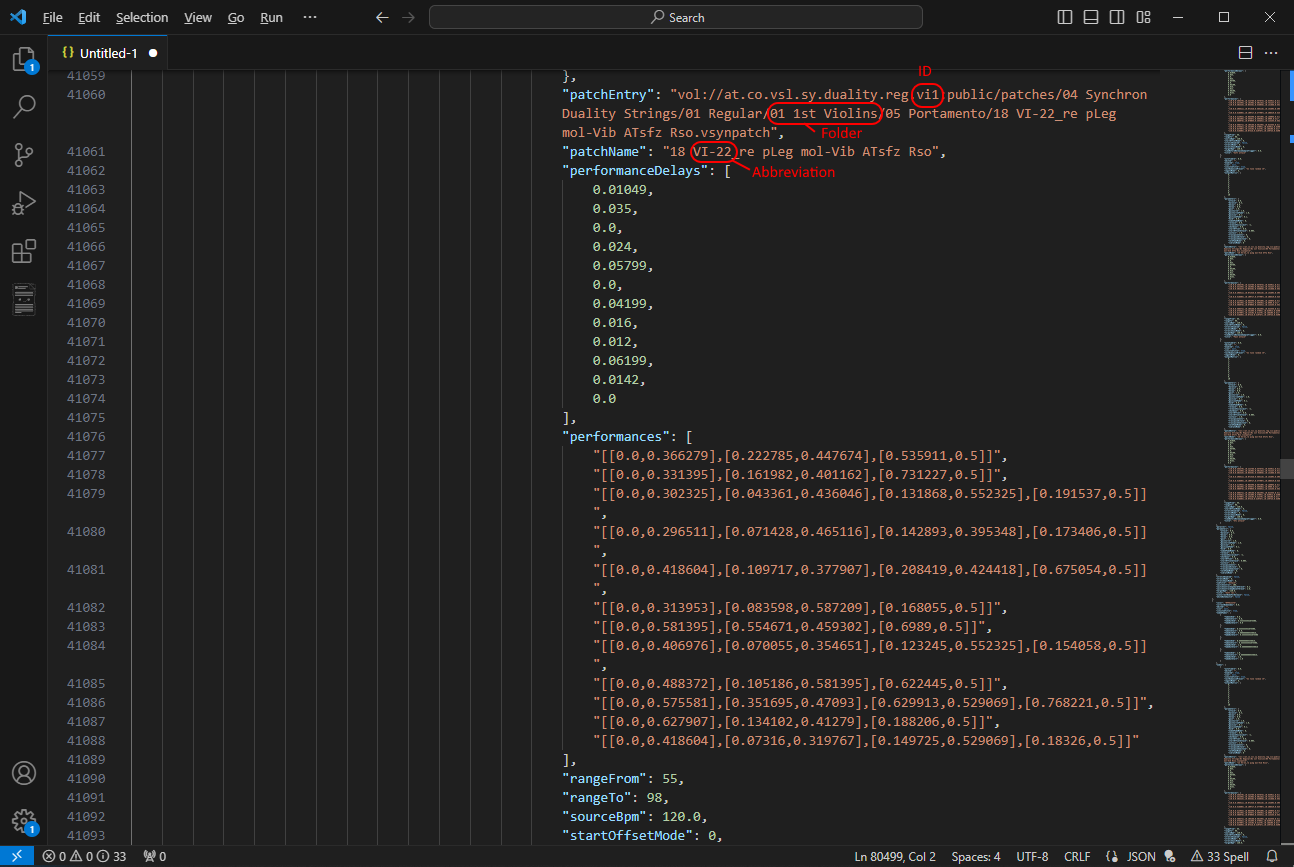Toggle the secondary side bar layout icon
This screenshot has height=867, width=1294.
tap(1117, 17)
